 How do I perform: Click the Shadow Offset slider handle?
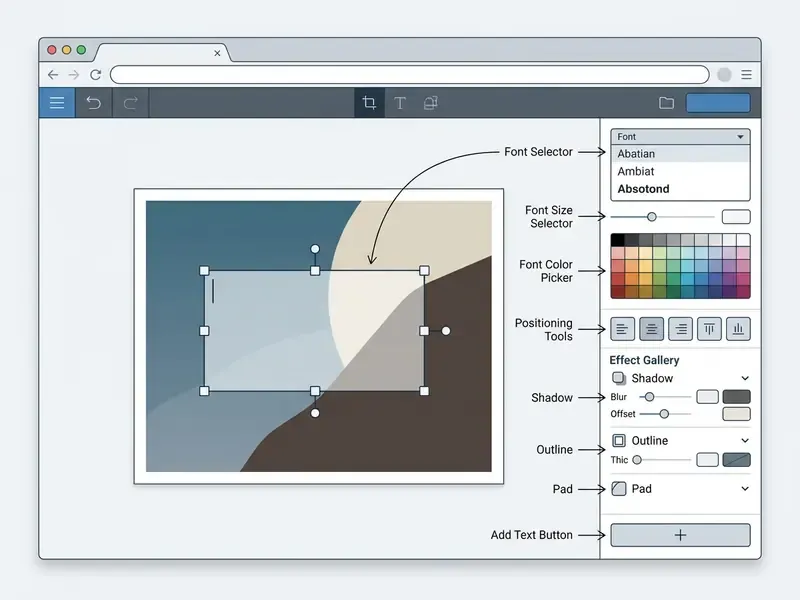pyautogui.click(x=664, y=414)
